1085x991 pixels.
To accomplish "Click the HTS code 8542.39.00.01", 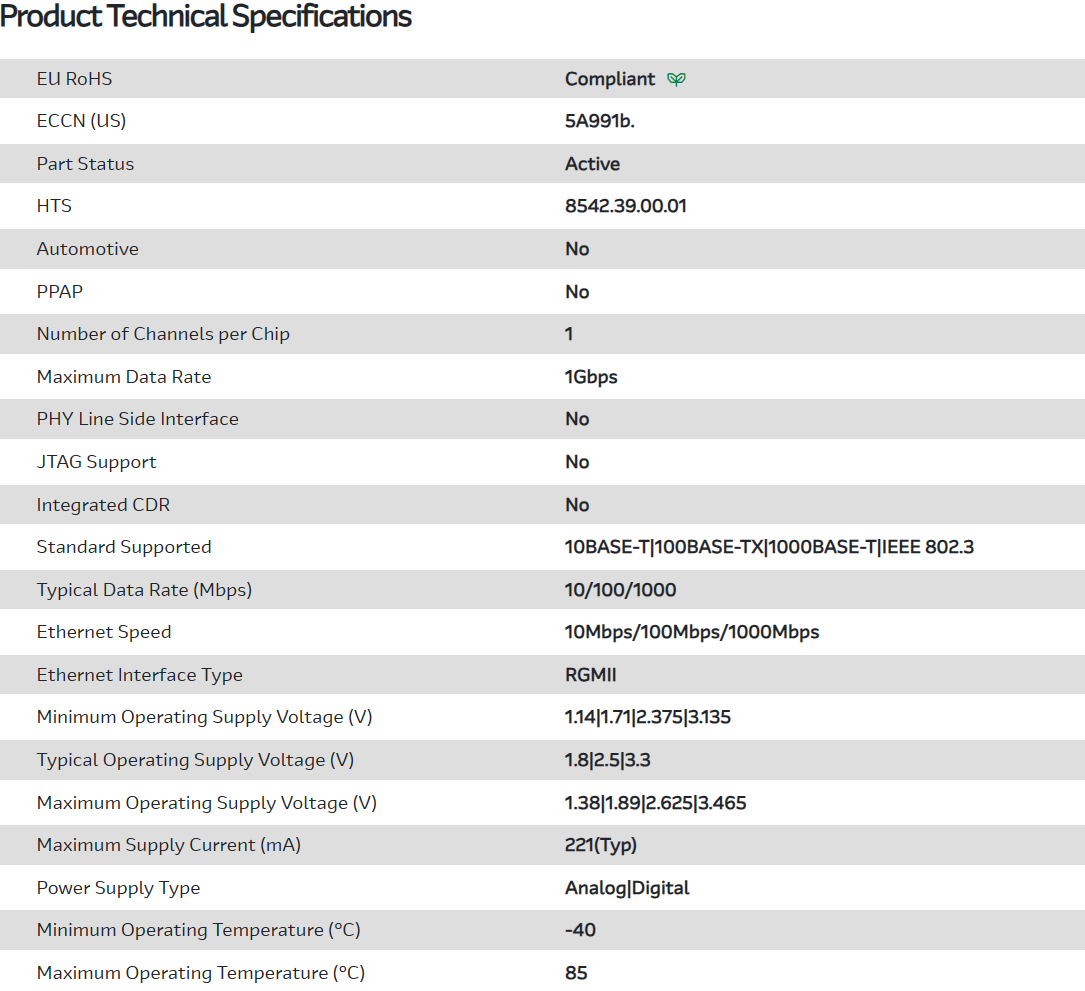I will (x=626, y=206).
